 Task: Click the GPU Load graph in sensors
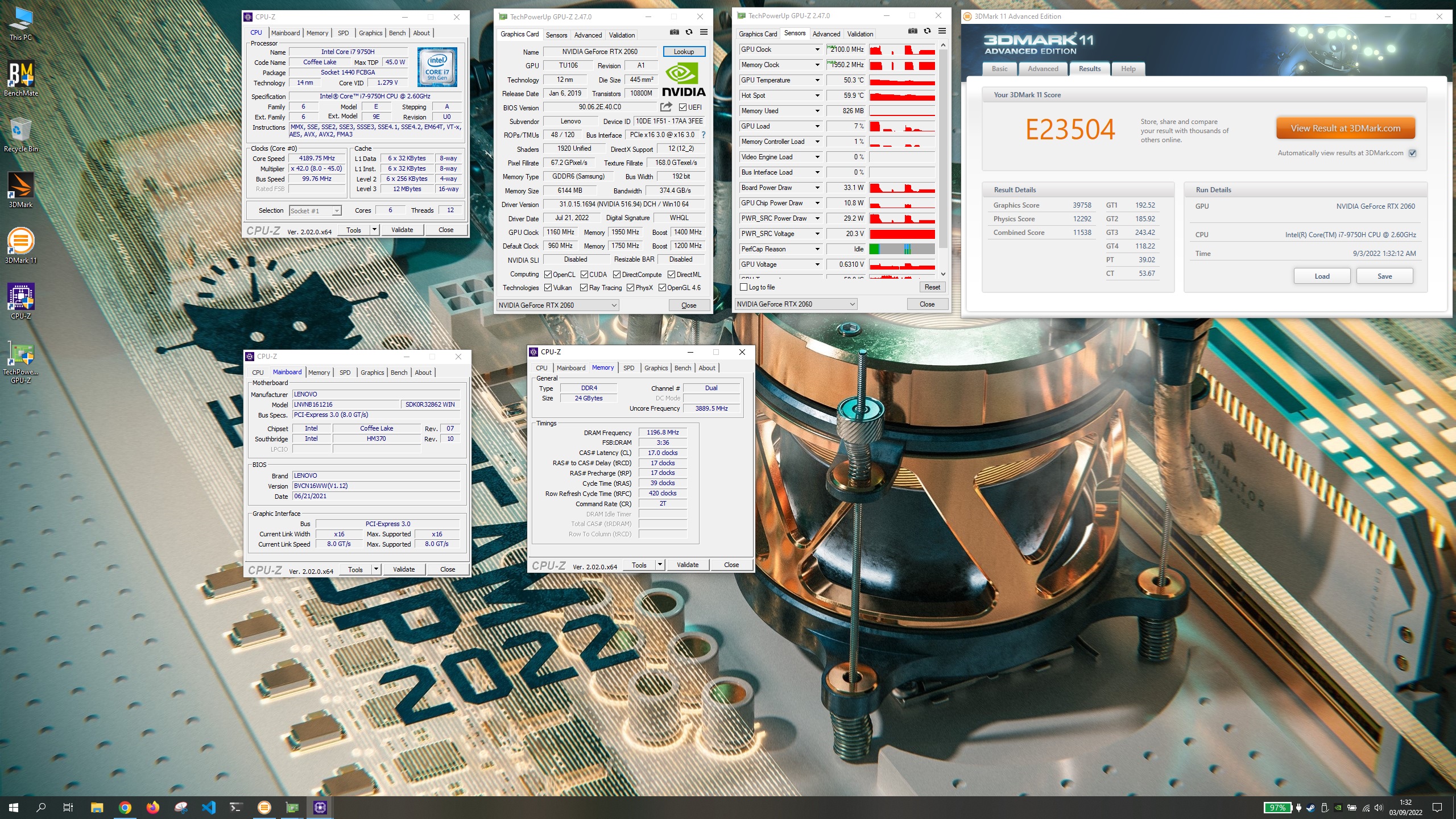point(902,126)
